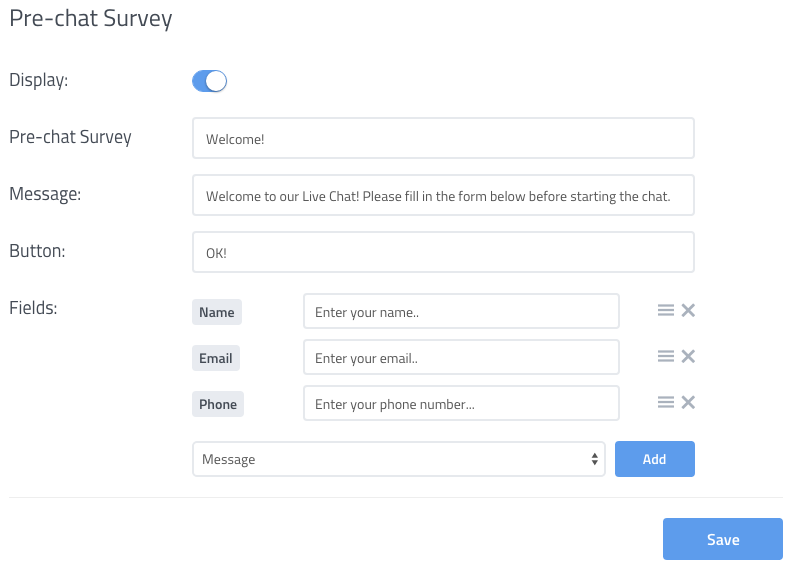Click the drag handle for Name field
Viewport: 795px width, 570px height.
[665, 311]
